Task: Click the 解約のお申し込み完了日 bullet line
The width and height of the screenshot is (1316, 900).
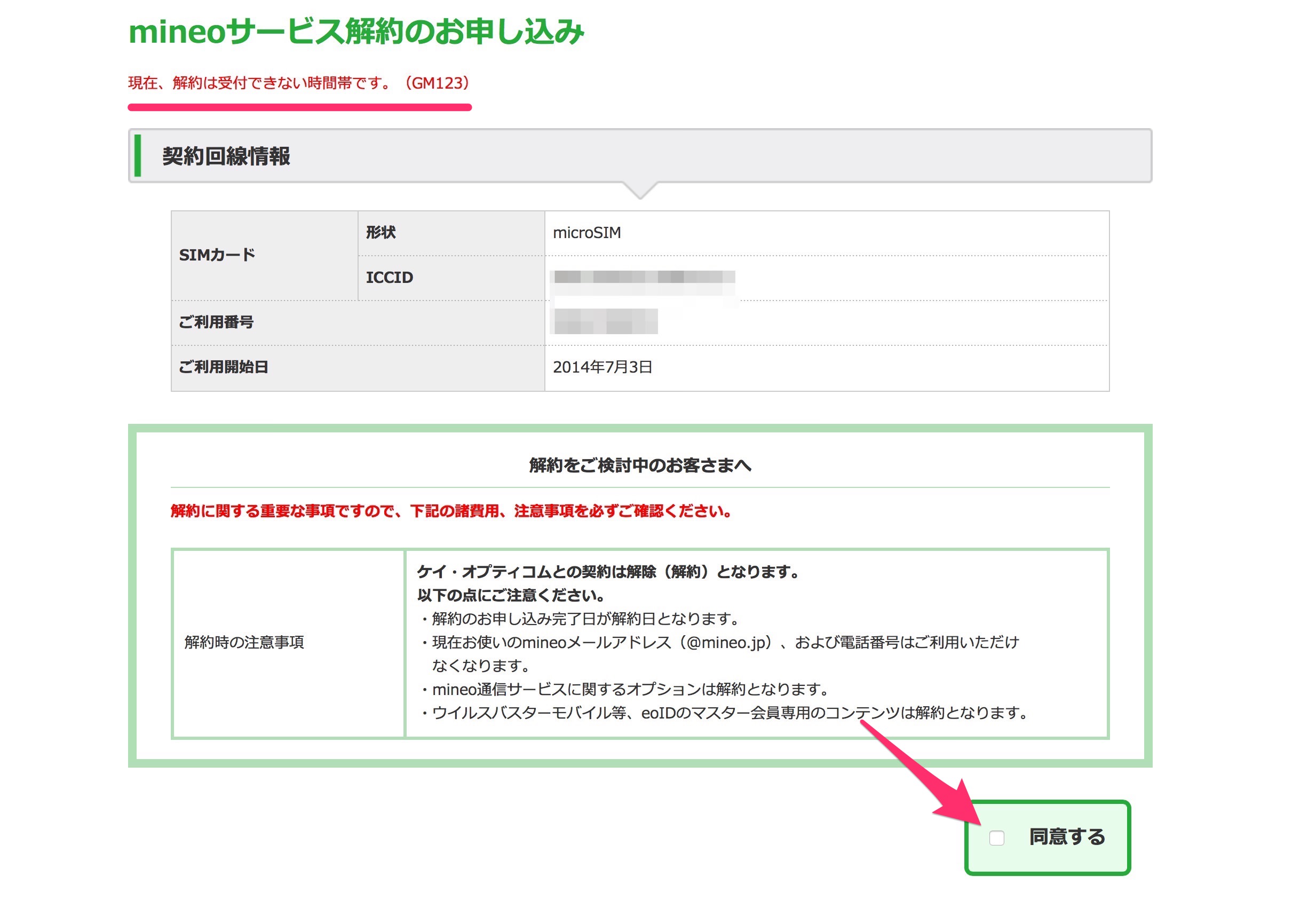Action: coord(580,619)
